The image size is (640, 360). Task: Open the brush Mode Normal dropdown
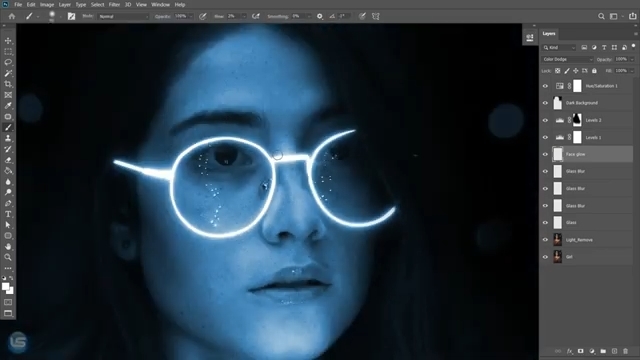coord(123,16)
